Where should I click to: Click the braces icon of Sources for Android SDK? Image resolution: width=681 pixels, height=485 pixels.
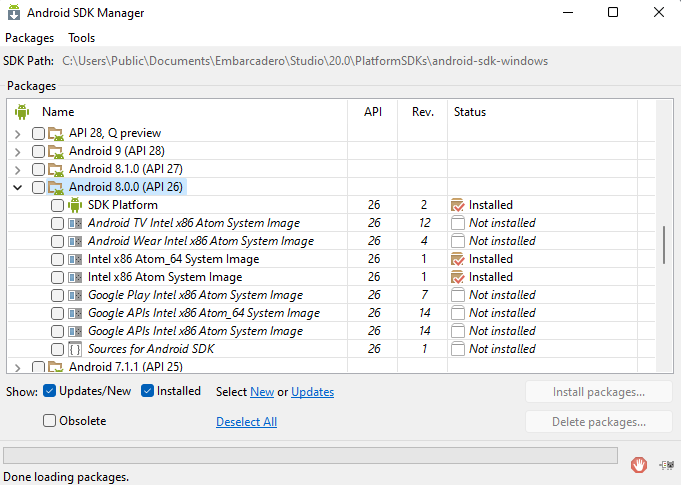point(75,349)
